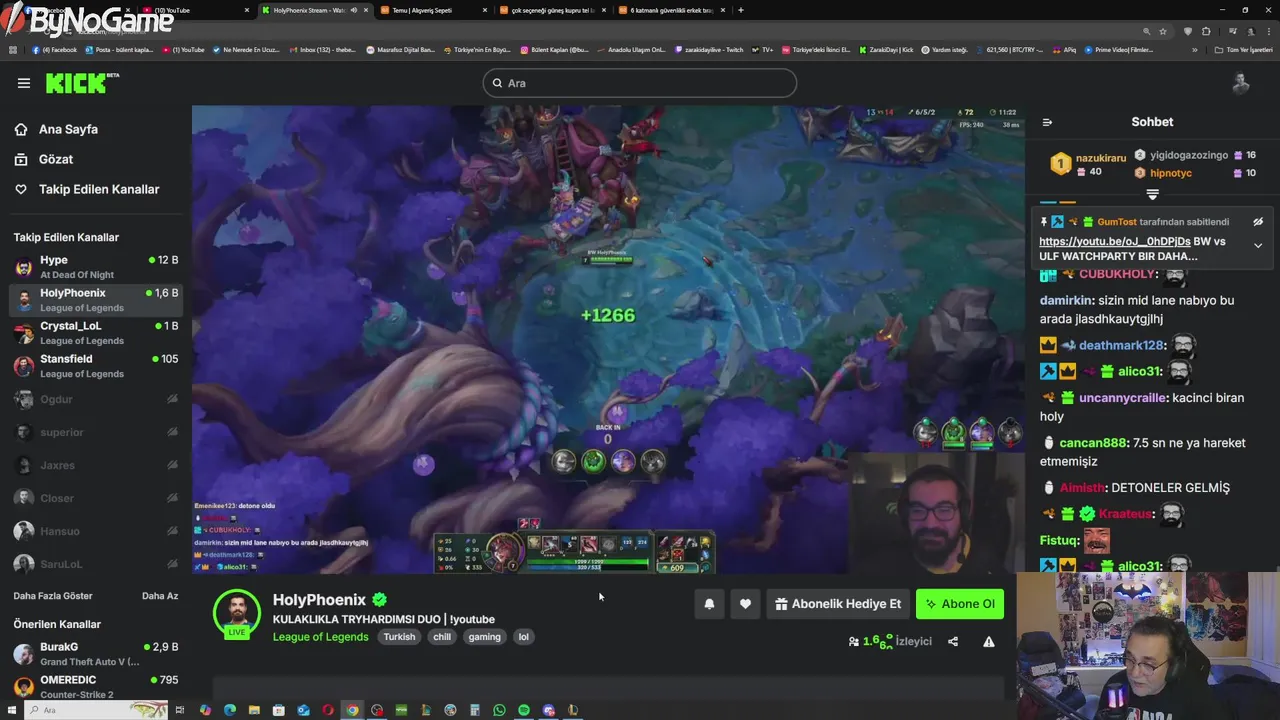This screenshot has width=1280, height=720.
Task: Open File Explorer from the taskbar
Action: pyautogui.click(x=254, y=710)
